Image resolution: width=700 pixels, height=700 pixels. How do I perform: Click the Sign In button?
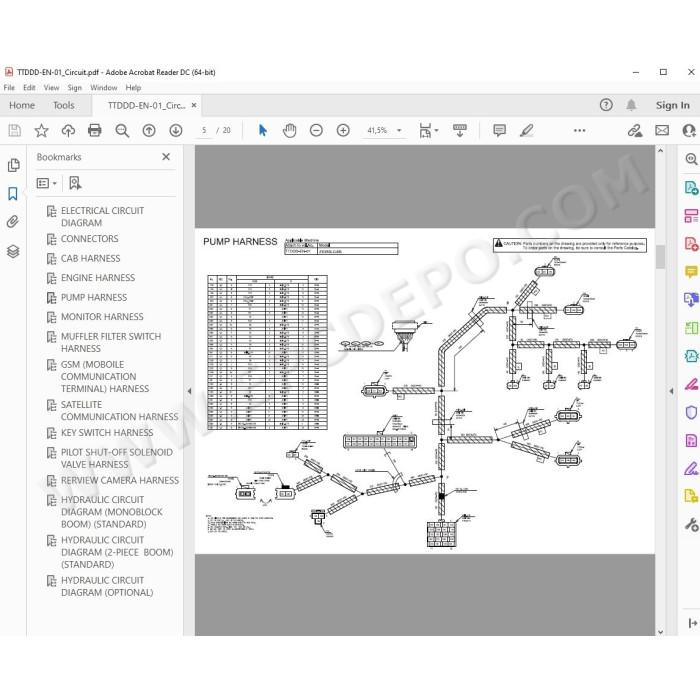[672, 105]
